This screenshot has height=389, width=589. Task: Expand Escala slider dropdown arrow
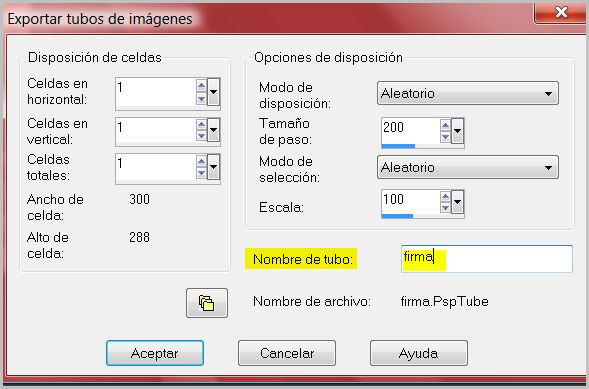coord(457,202)
